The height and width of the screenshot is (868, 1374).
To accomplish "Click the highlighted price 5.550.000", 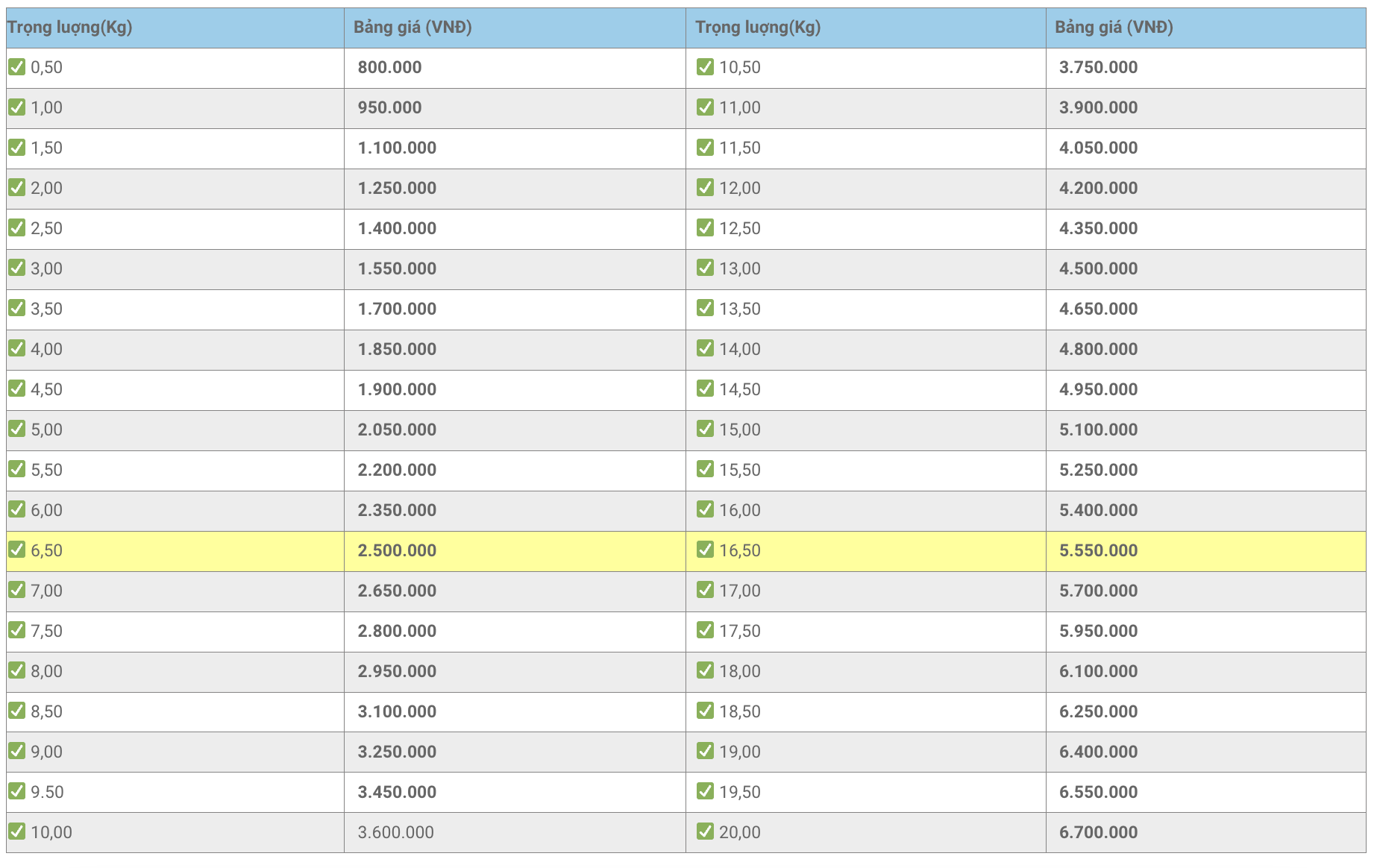I will tap(1099, 550).
